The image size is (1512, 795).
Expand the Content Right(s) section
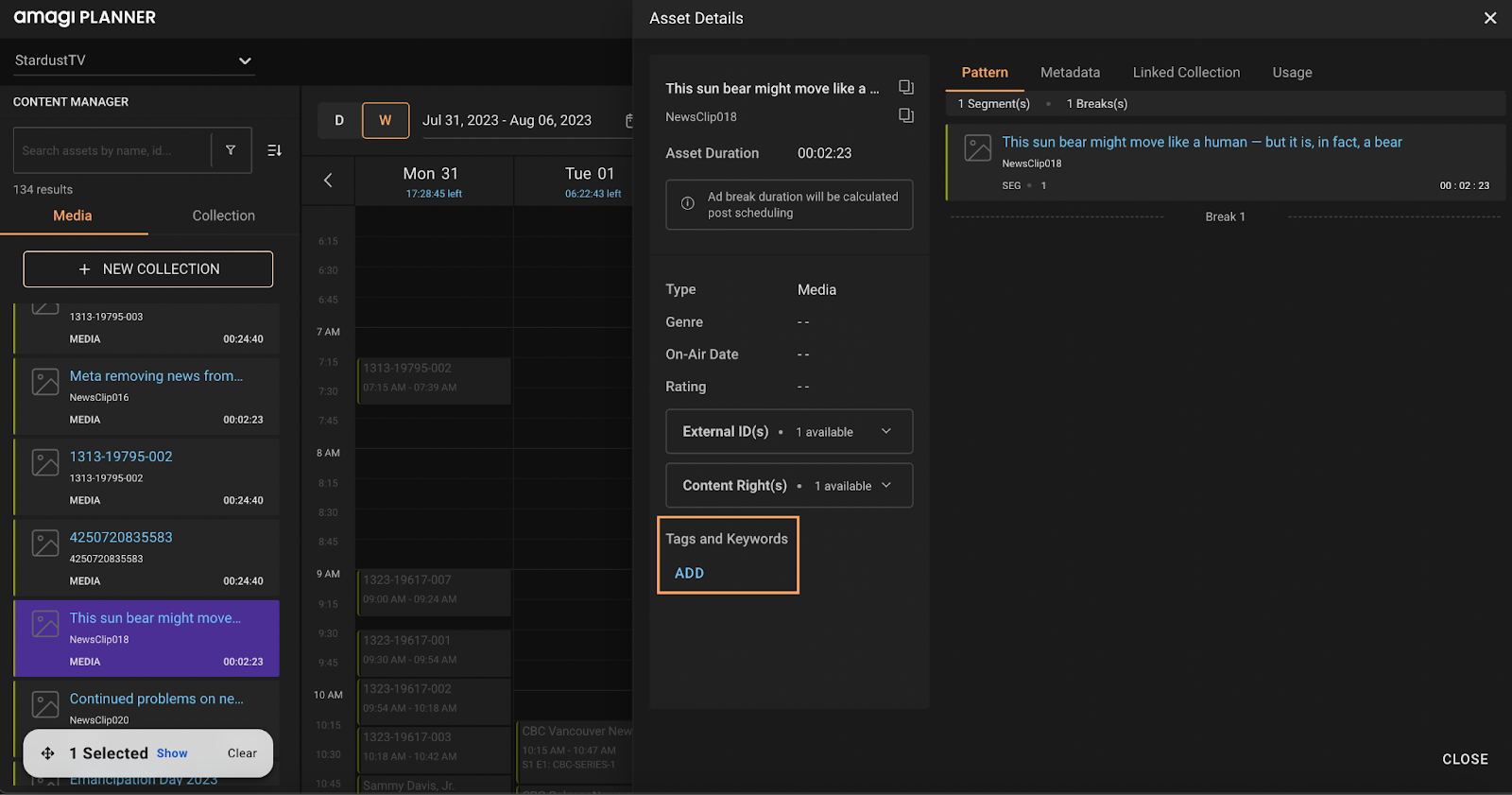[x=789, y=485]
